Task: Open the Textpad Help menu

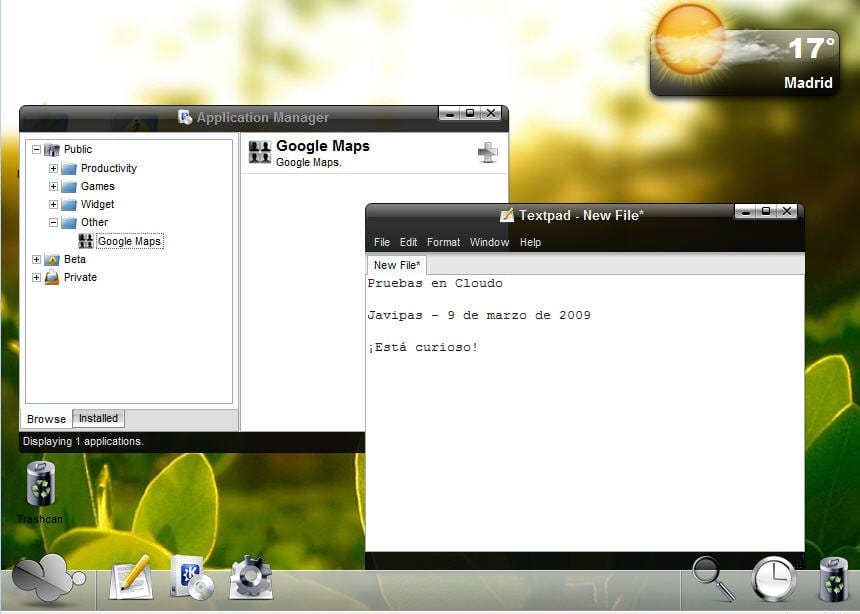Action: [x=530, y=242]
